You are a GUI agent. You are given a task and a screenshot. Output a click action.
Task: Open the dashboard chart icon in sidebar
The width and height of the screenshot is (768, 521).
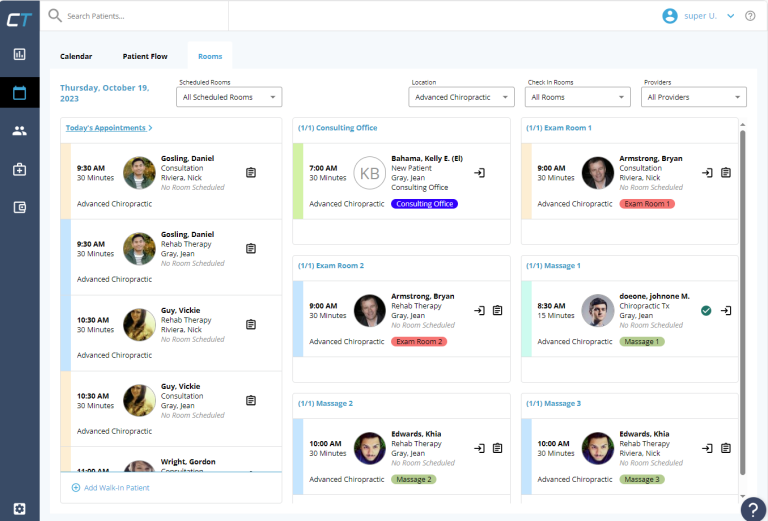[x=19, y=54]
